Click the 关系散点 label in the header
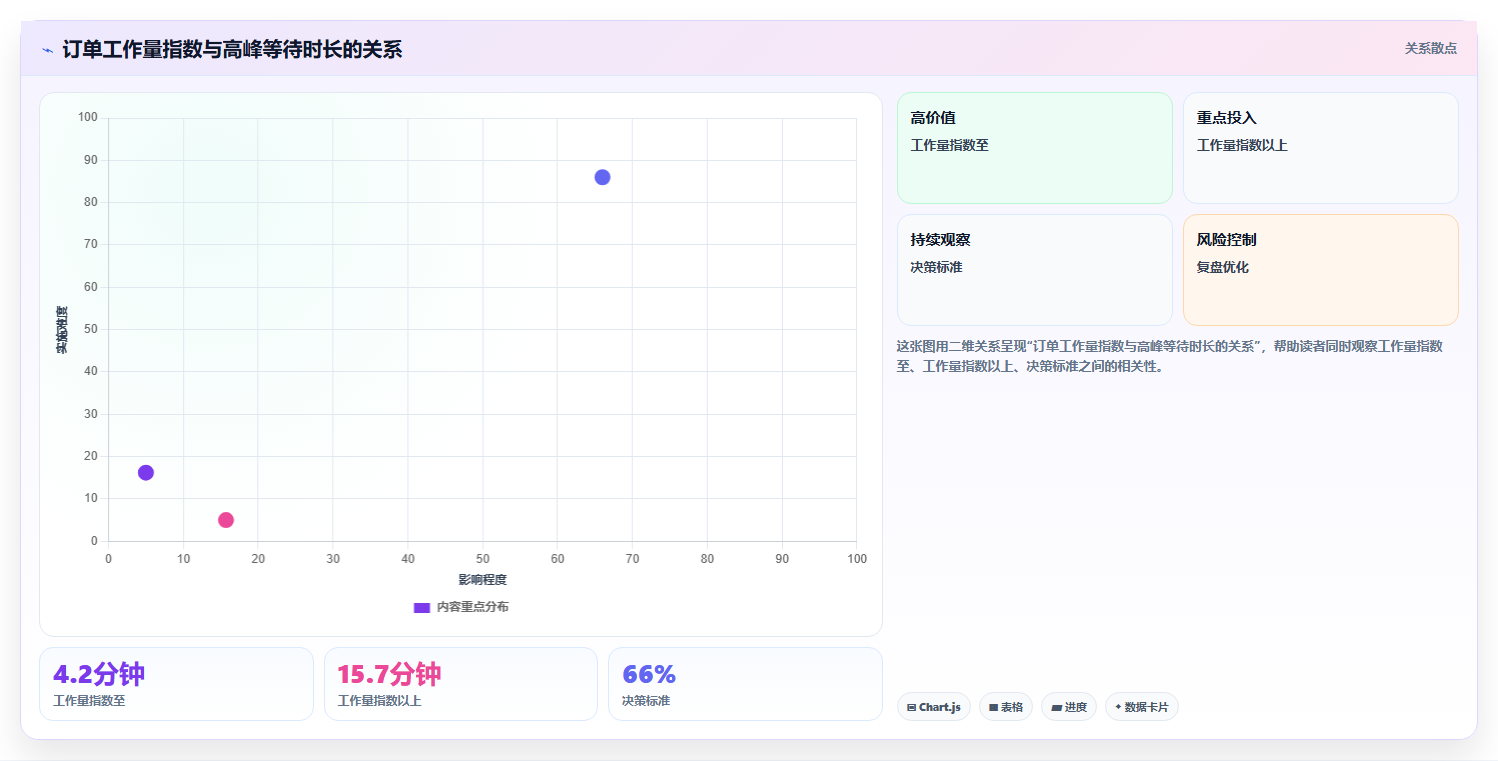This screenshot has height=761, width=1498. [1430, 48]
